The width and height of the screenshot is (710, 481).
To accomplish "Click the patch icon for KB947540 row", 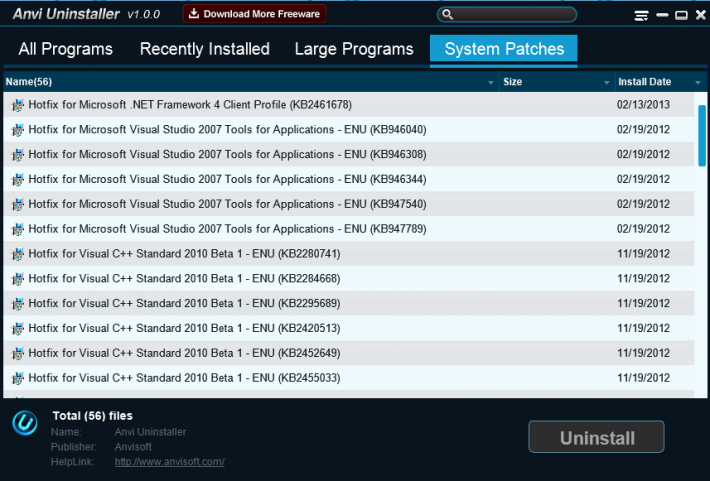I will (x=18, y=205).
